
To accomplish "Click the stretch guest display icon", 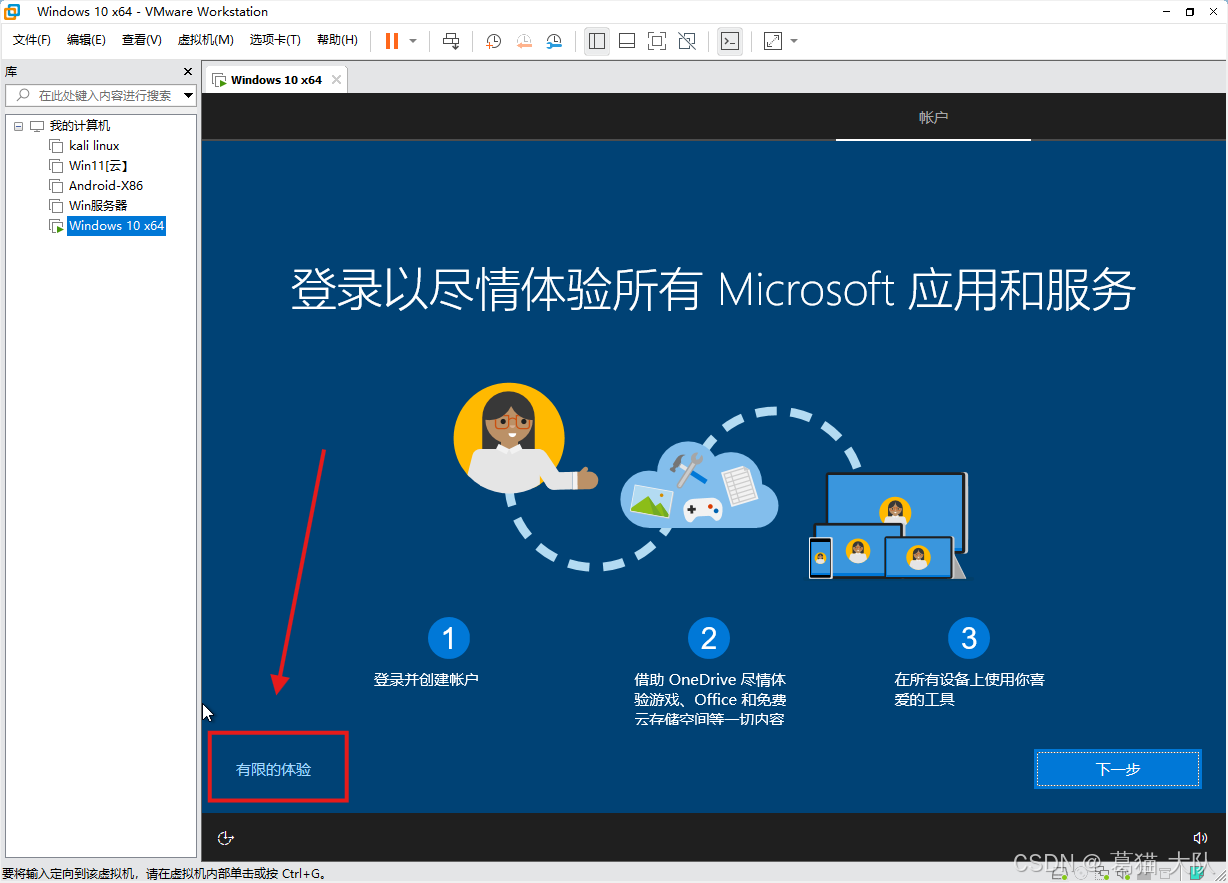I will click(773, 41).
